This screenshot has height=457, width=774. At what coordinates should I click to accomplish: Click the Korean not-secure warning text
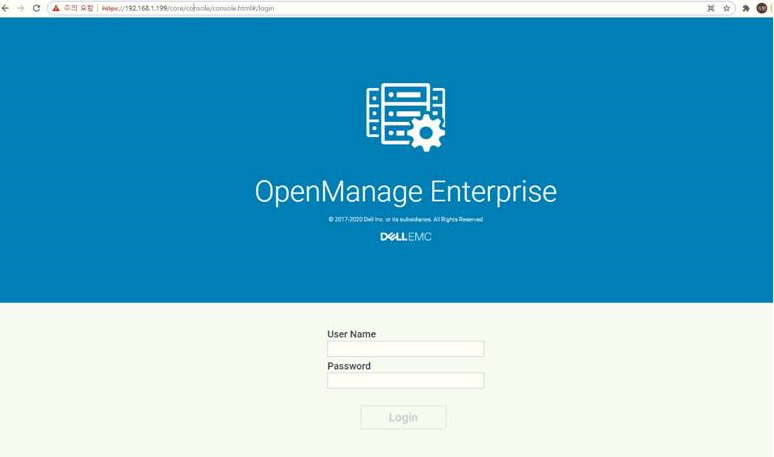[x=78, y=8]
